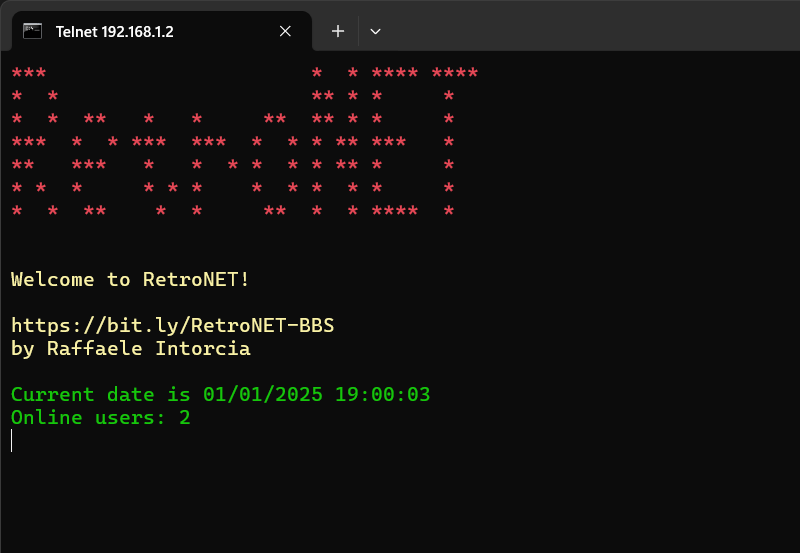Click the "Online users: 2" line
800x553 pixels.
click(101, 418)
